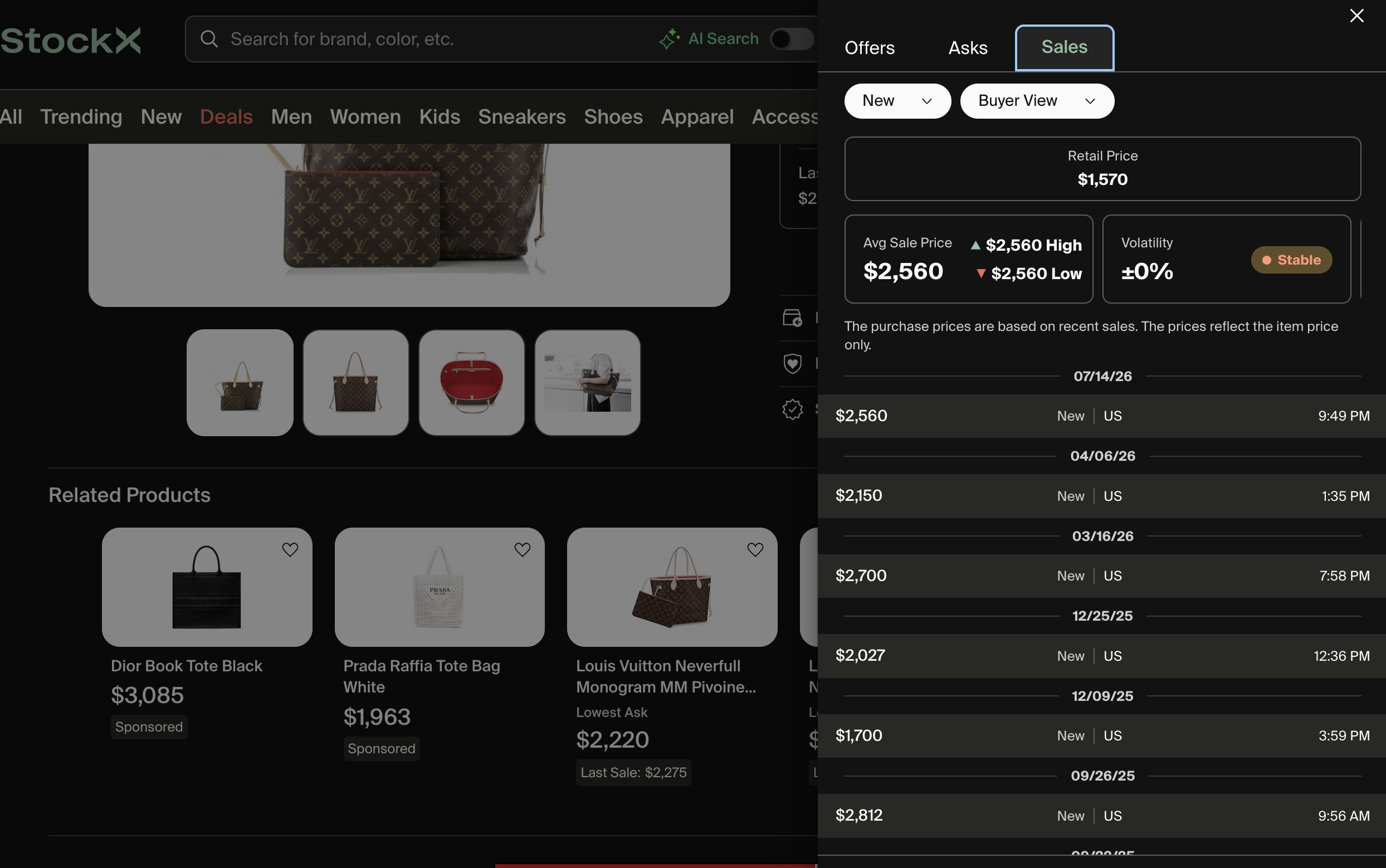Screen dimensions: 1386x868
Task: Select the $2,150 sale row
Action: click(x=1102, y=496)
